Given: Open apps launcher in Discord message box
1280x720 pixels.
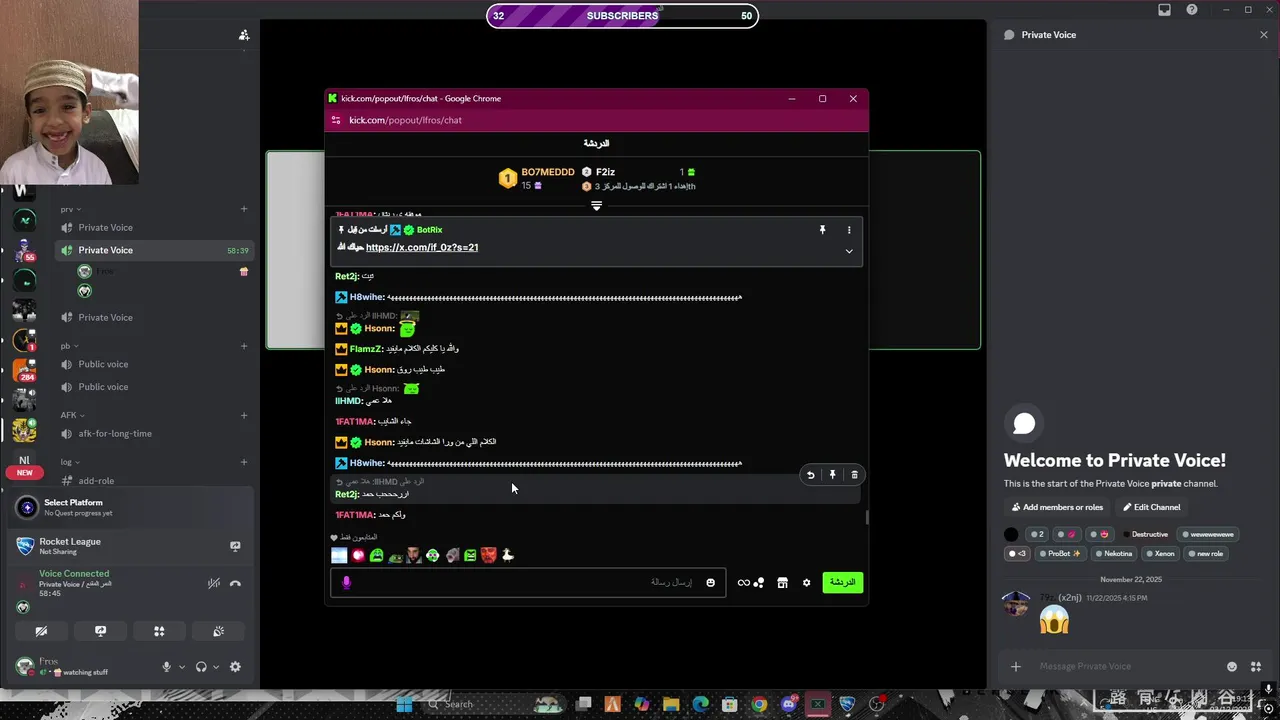Looking at the screenshot, I should 1256,667.
